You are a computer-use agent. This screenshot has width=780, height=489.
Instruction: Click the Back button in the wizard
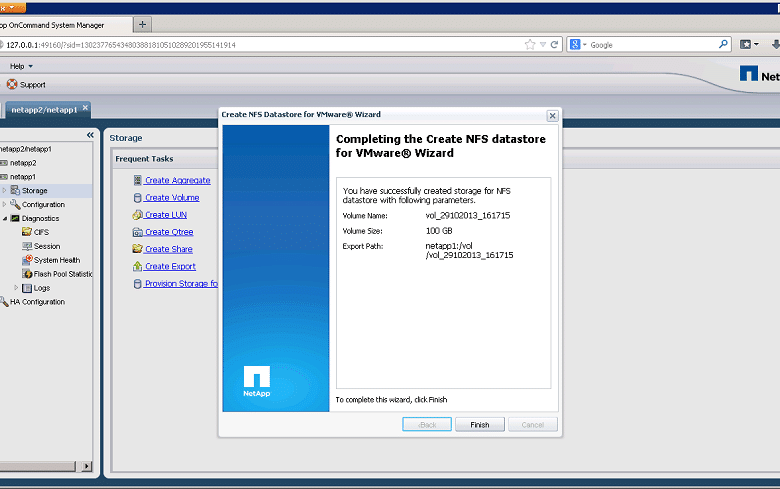[427, 424]
